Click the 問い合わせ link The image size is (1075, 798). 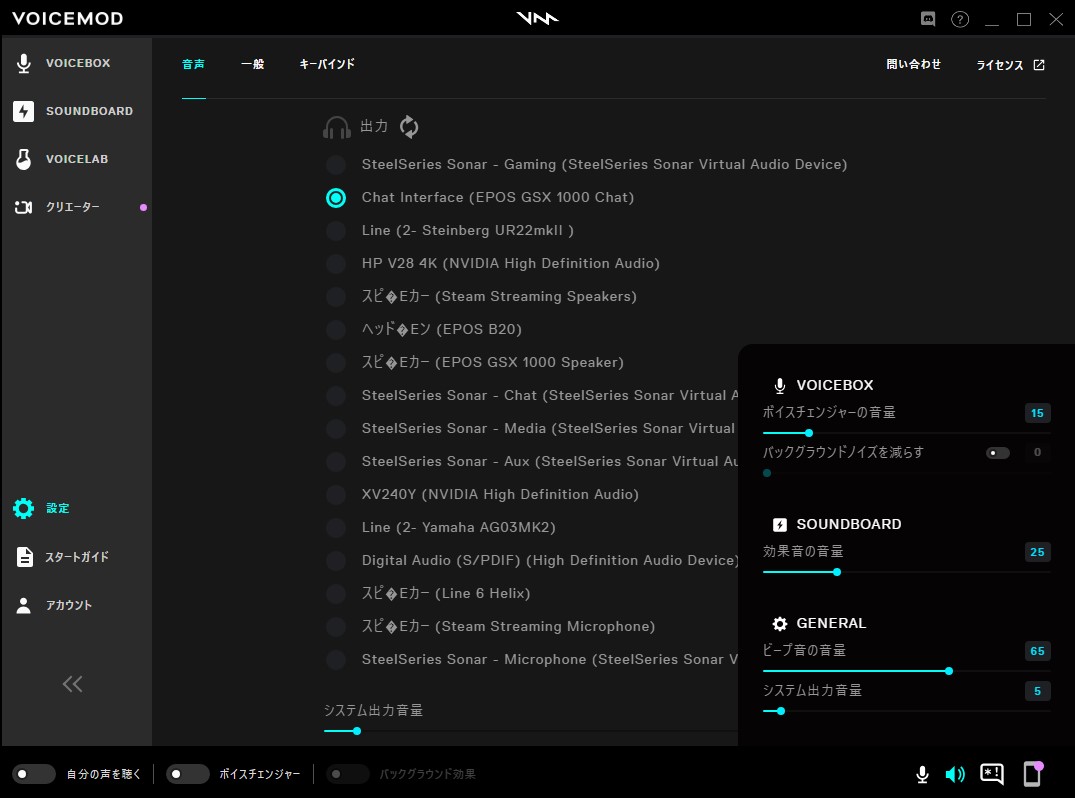[913, 64]
